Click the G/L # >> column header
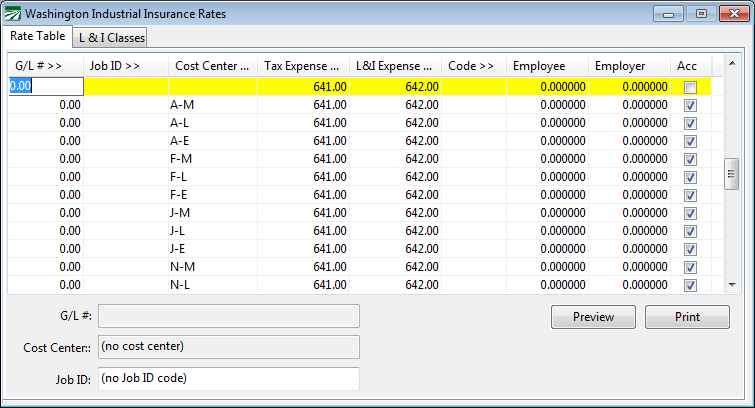Viewport: 755px width, 408px height. pos(46,66)
